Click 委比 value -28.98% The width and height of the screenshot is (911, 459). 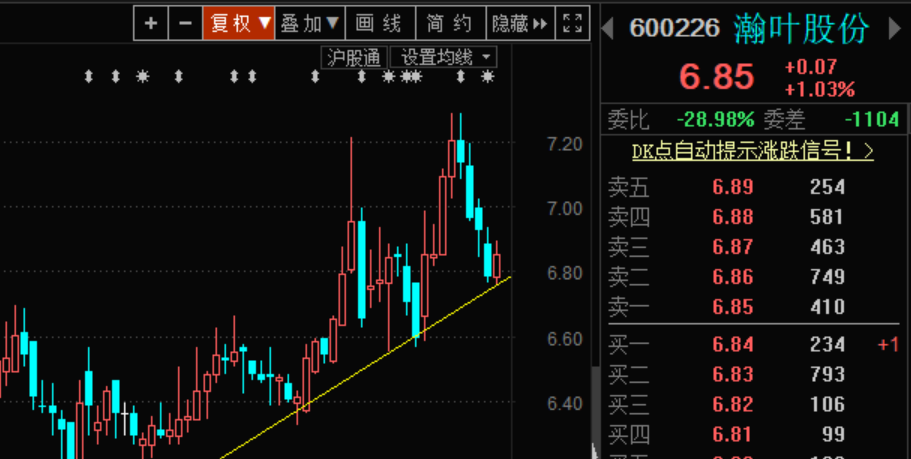point(715,120)
